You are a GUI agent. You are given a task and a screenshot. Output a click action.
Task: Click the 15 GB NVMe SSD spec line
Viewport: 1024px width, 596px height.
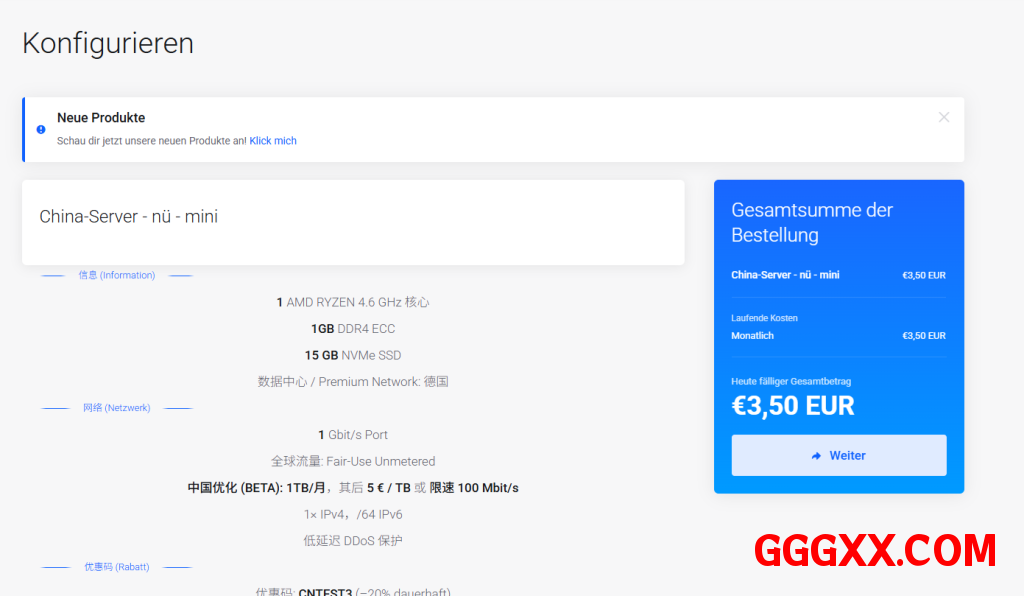click(353, 355)
